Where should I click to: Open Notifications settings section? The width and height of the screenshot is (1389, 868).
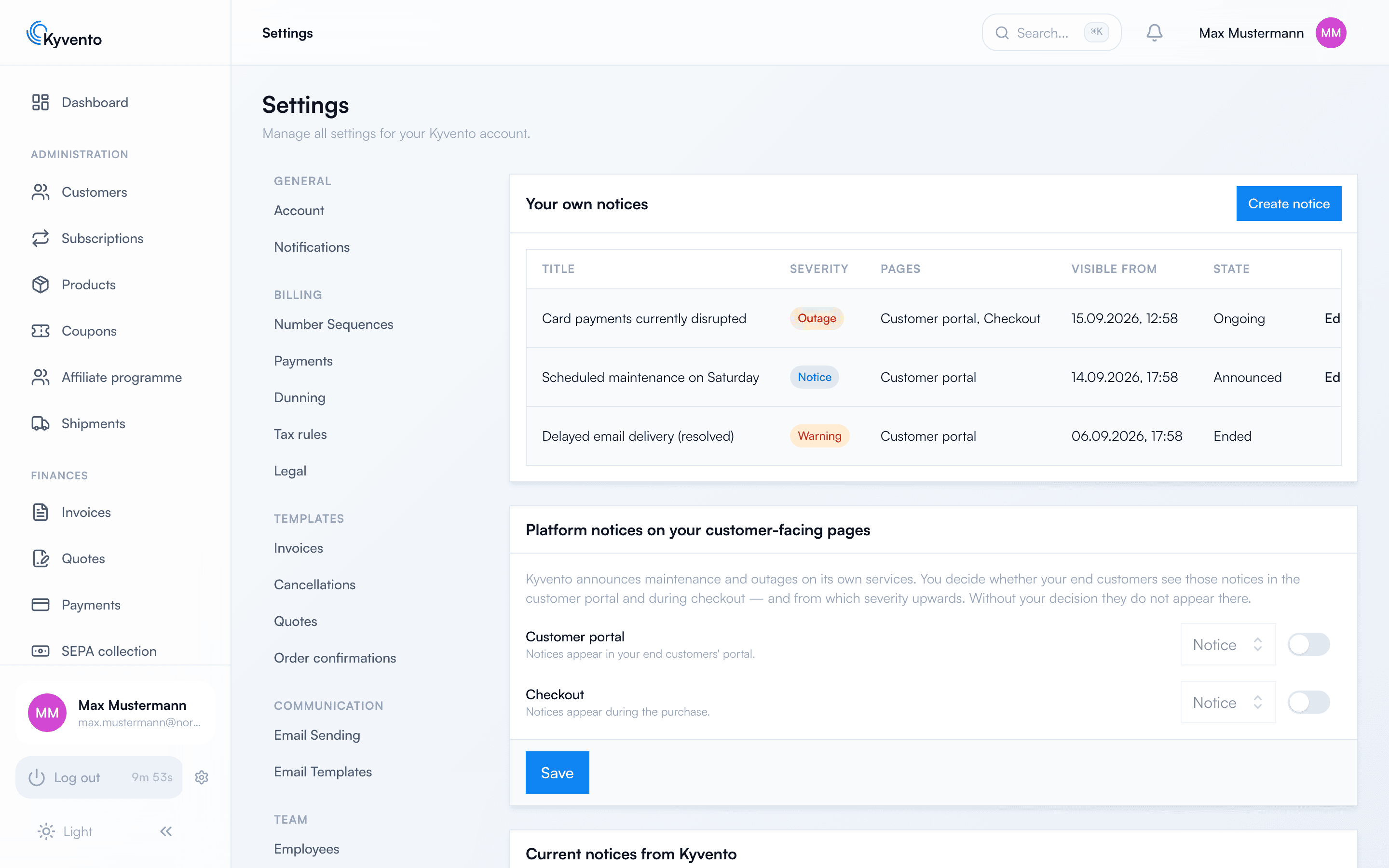click(x=312, y=247)
